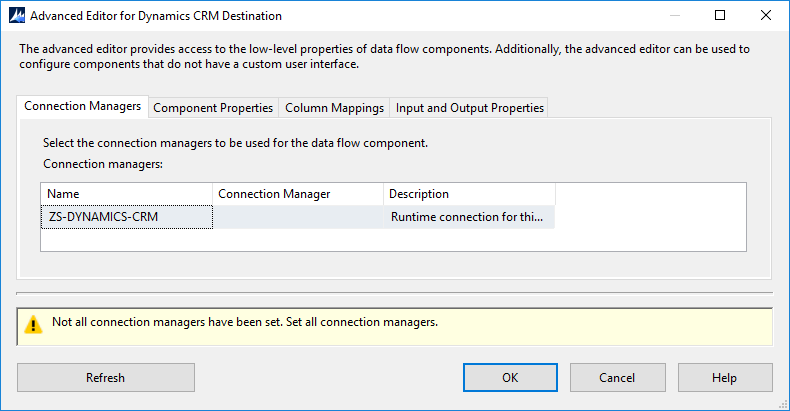Click the Refresh button
The image size is (790, 411).
click(x=106, y=378)
